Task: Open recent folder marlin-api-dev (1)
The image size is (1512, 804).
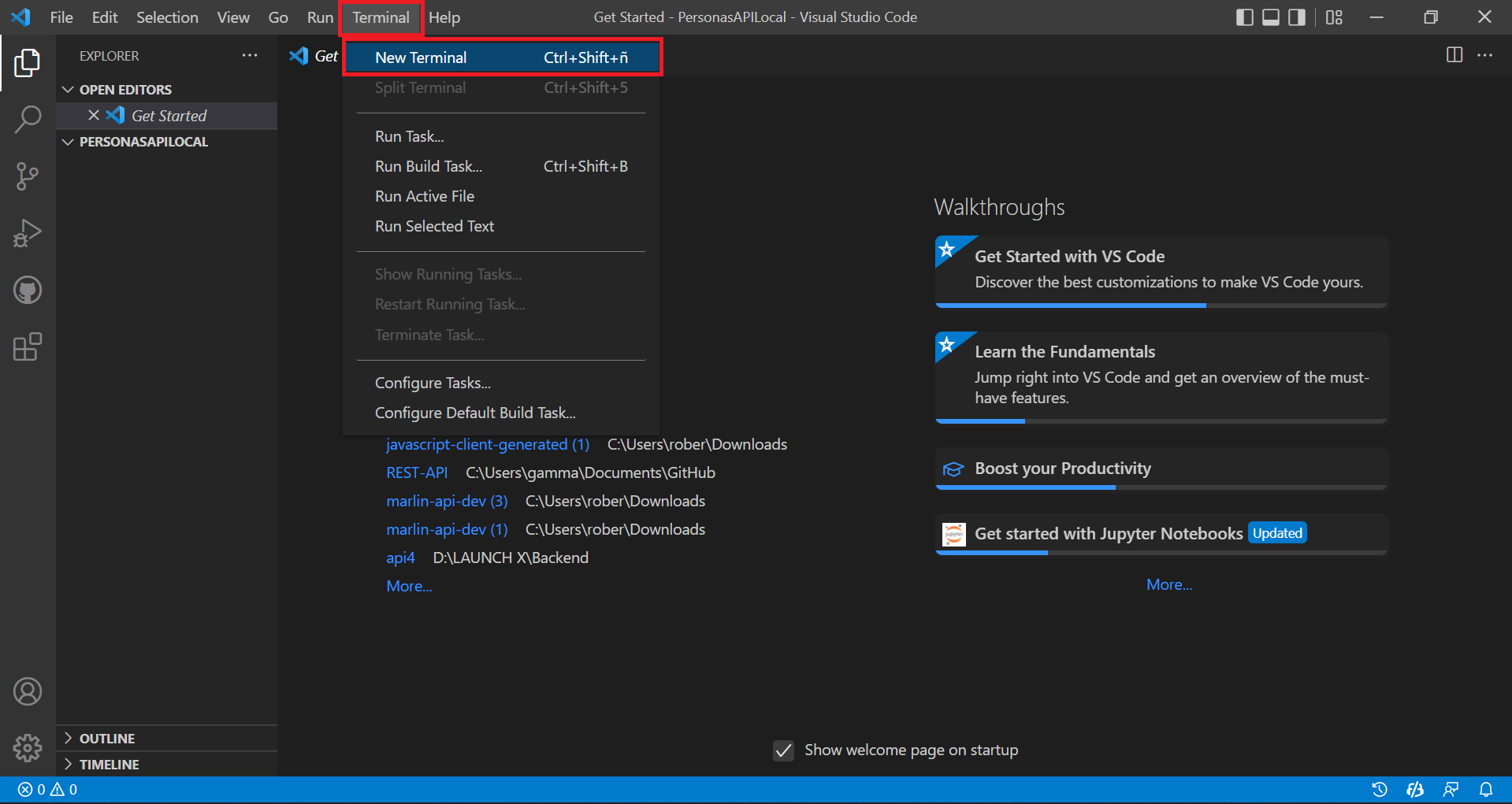Action: [447, 529]
